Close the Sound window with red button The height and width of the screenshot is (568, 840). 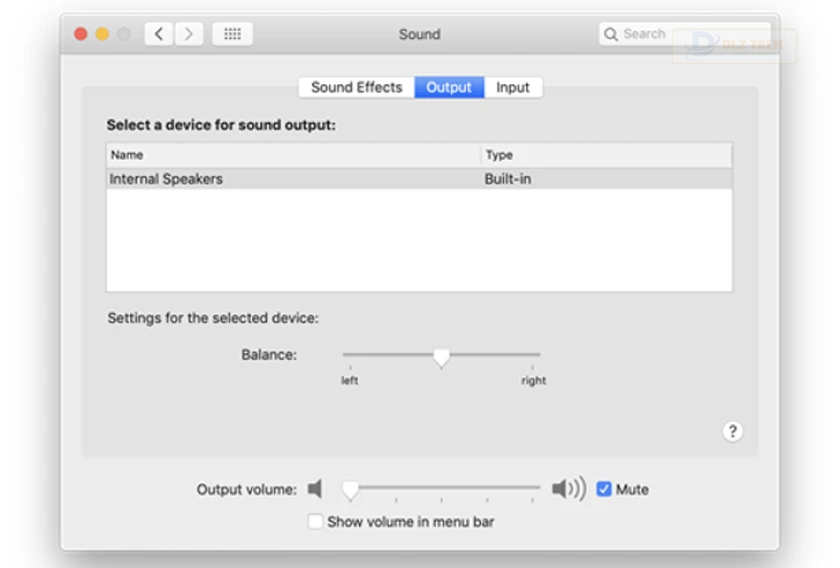click(x=81, y=34)
